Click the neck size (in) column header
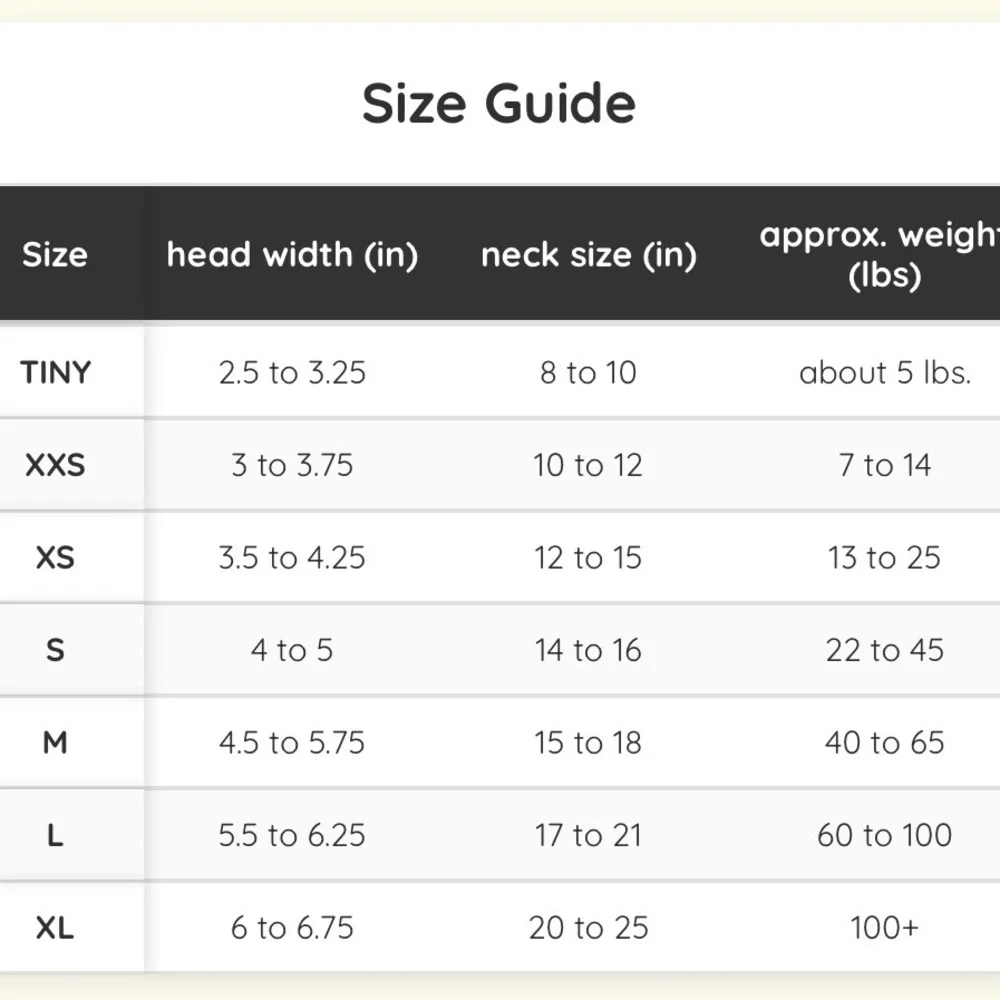 (x=589, y=254)
